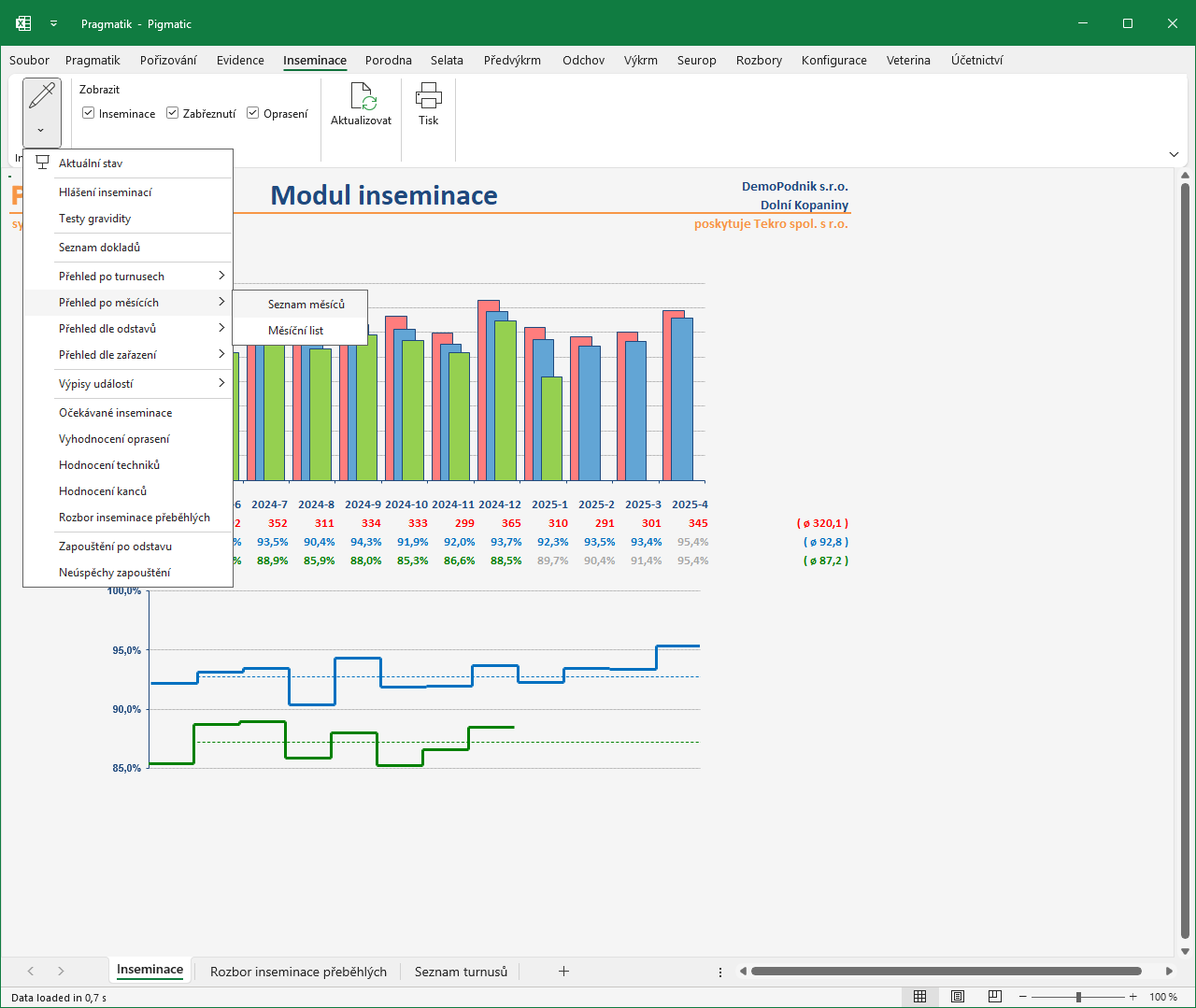Open the Quick Access Toolbar customize arrow

pyautogui.click(x=53, y=23)
